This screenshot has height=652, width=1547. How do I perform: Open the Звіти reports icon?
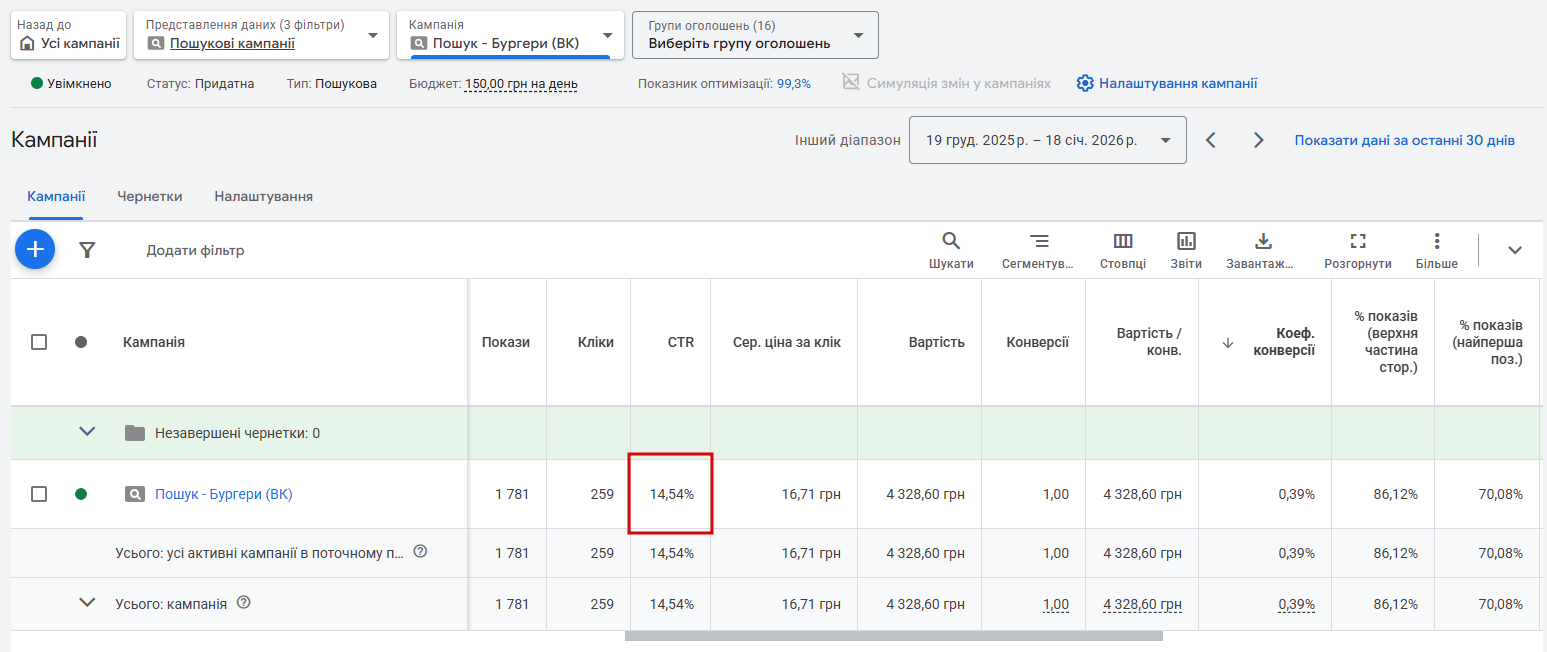point(1186,249)
